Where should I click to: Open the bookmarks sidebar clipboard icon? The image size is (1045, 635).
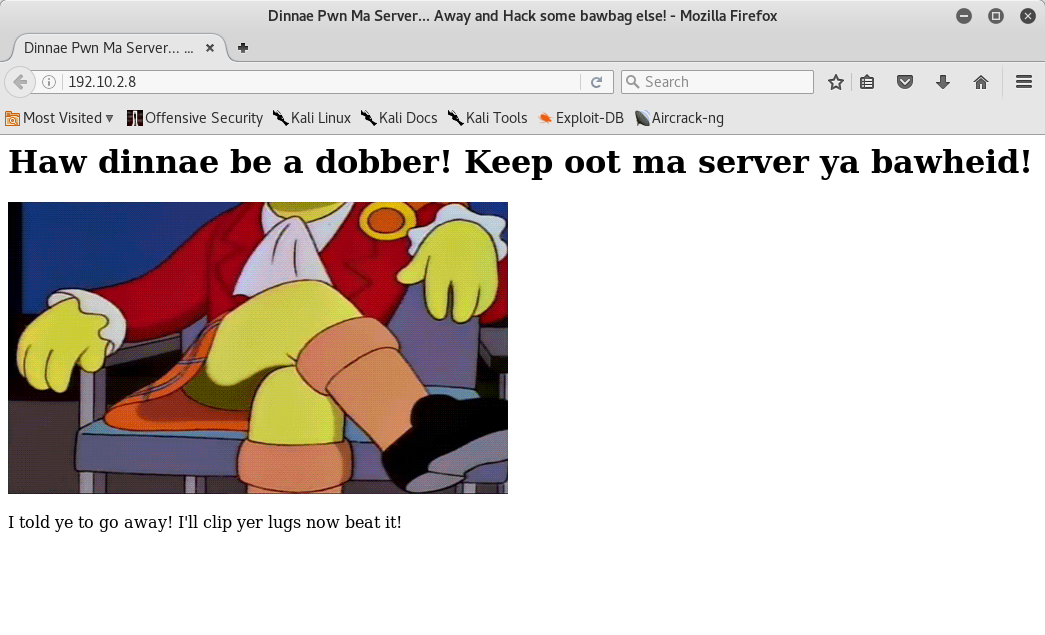(x=867, y=82)
